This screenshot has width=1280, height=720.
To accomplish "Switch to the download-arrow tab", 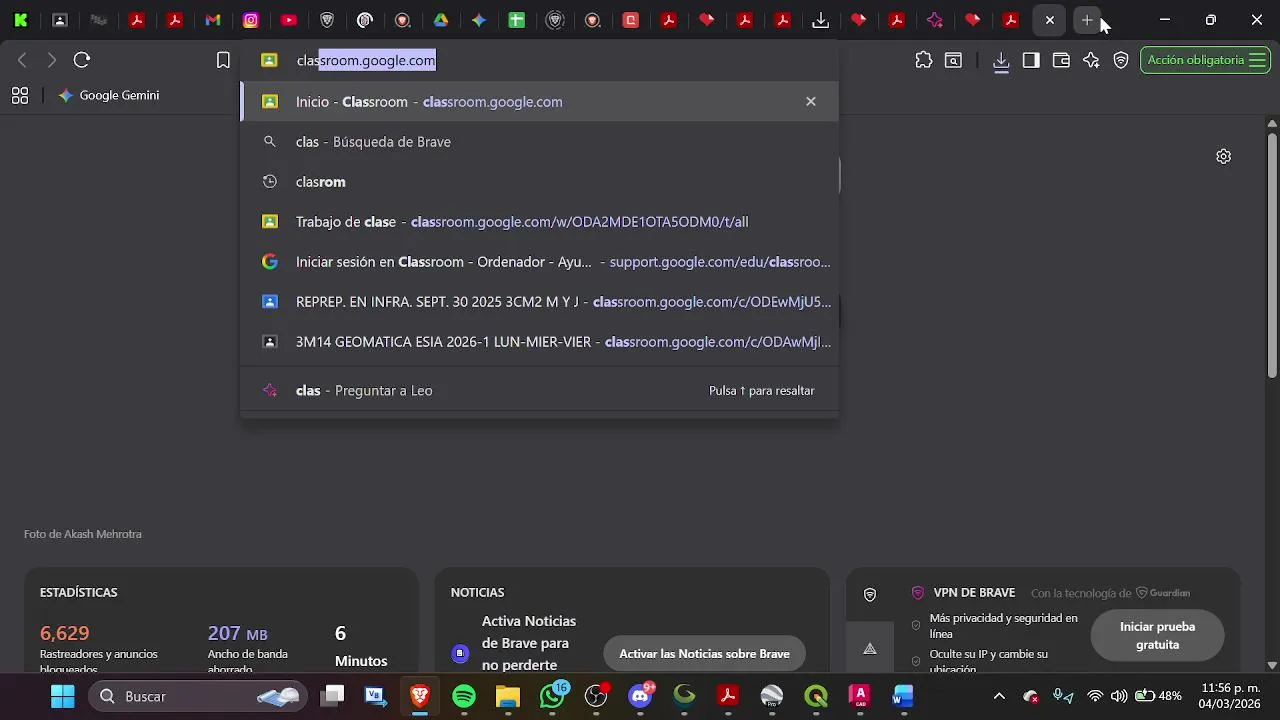I will tap(821, 20).
